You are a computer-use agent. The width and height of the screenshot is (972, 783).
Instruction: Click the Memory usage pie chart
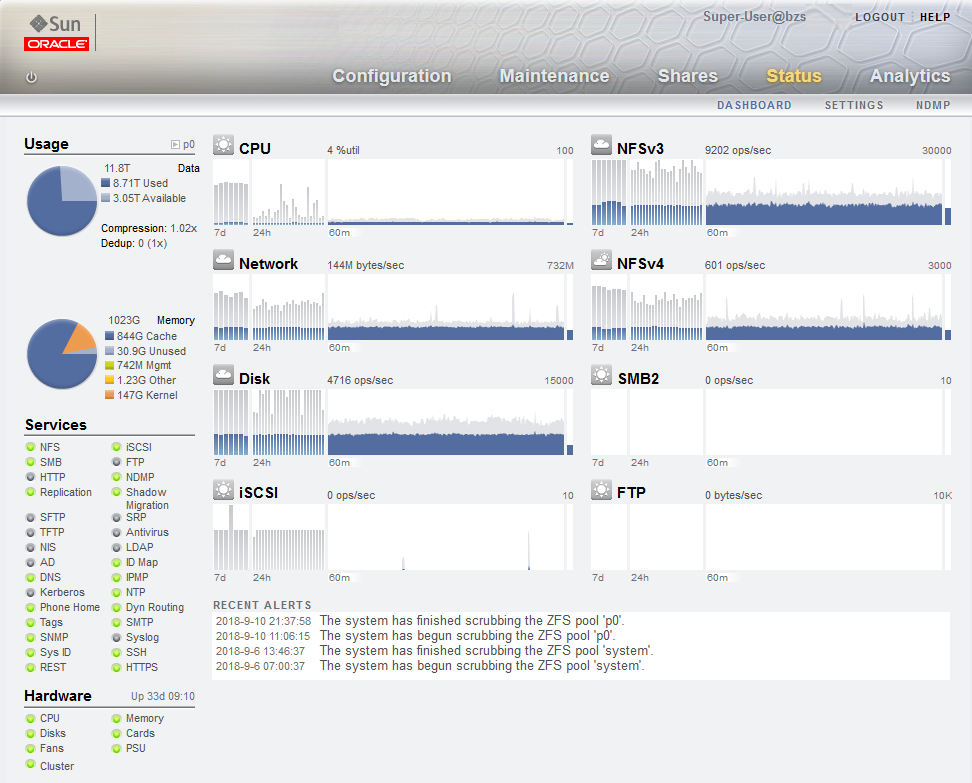62,354
